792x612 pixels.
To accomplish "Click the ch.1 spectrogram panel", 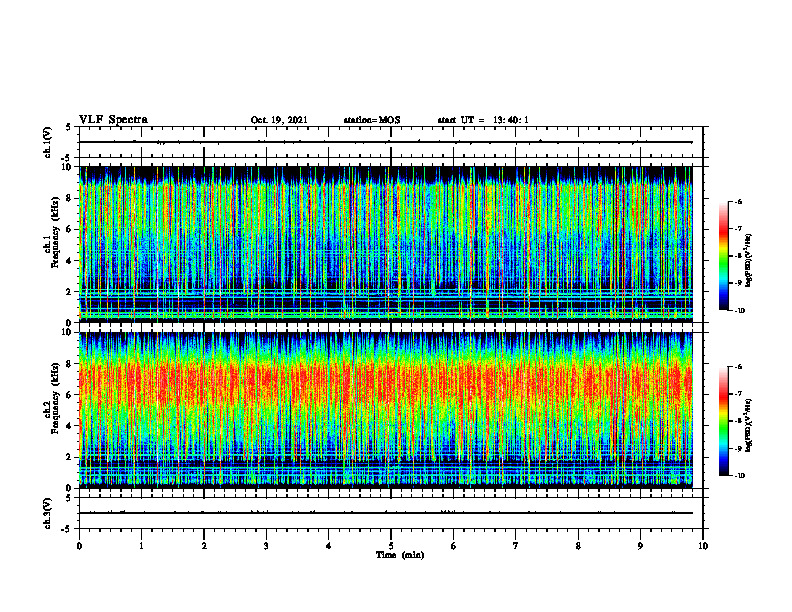I will (391, 244).
